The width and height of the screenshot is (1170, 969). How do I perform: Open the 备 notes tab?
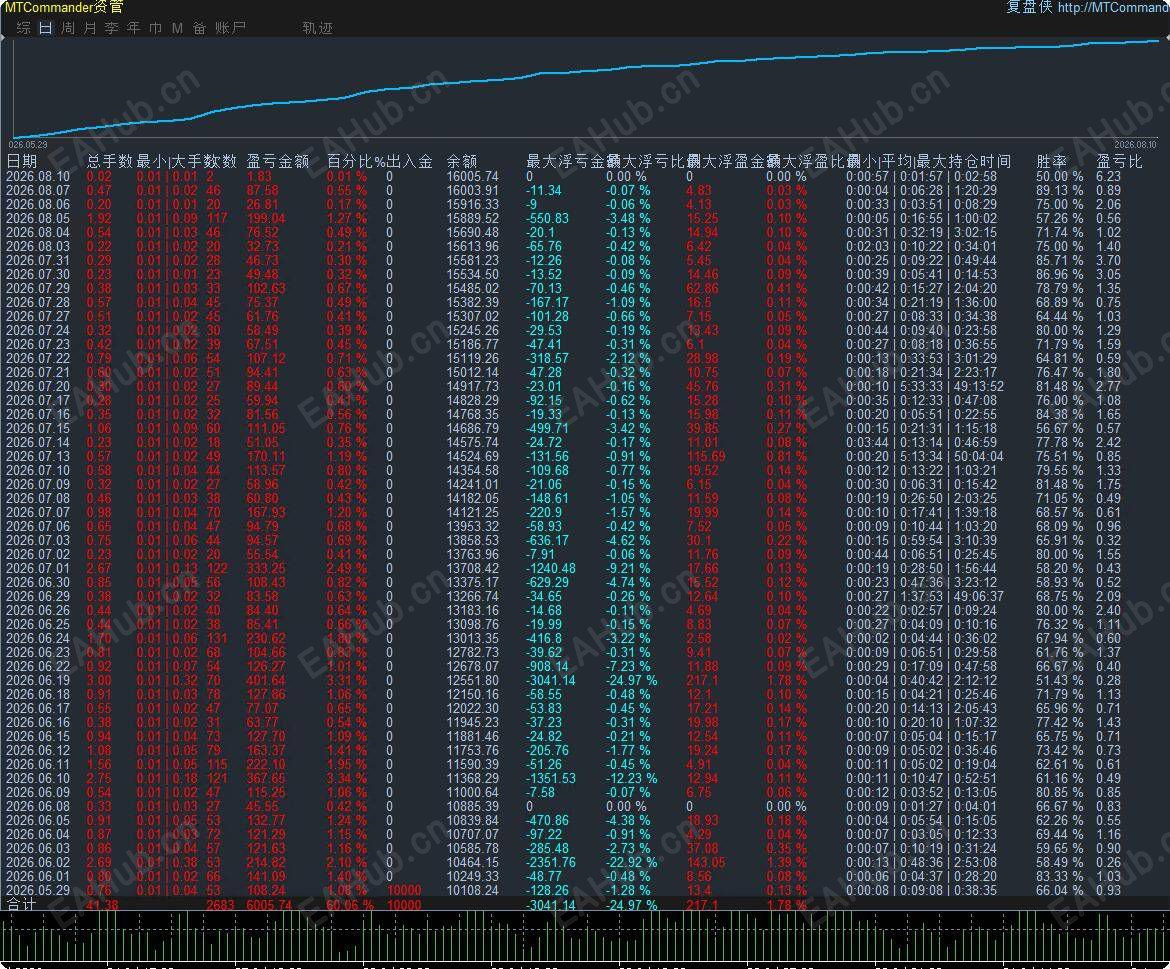coord(199,28)
